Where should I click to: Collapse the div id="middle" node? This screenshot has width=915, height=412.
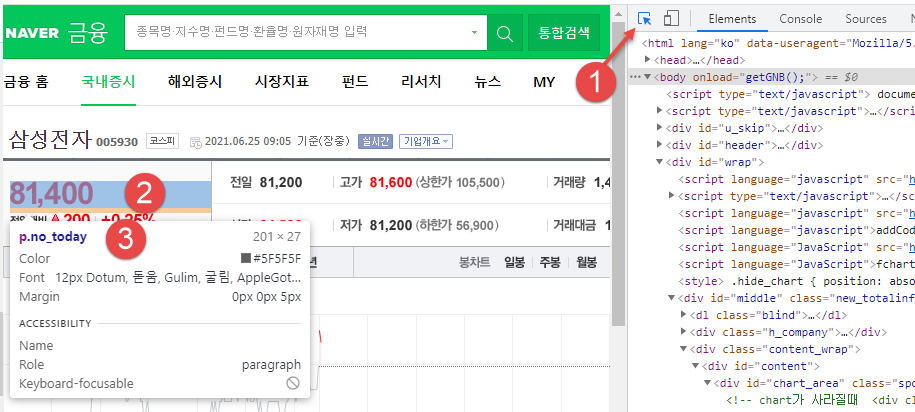(672, 298)
